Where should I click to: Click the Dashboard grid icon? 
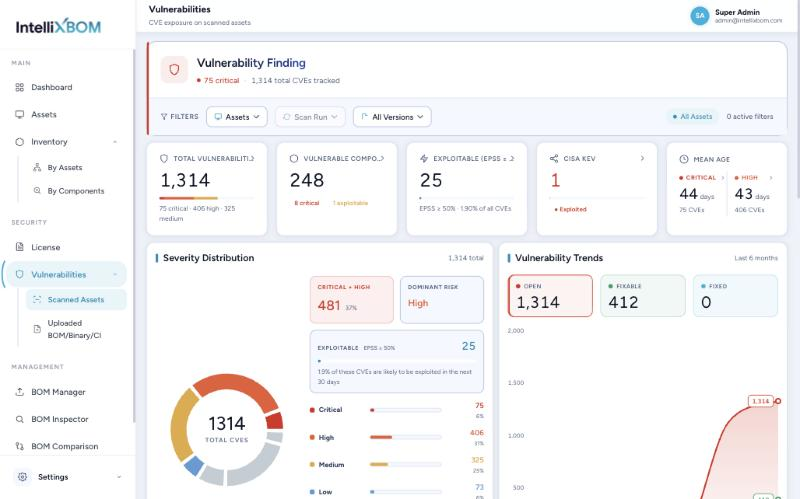pos(19,87)
